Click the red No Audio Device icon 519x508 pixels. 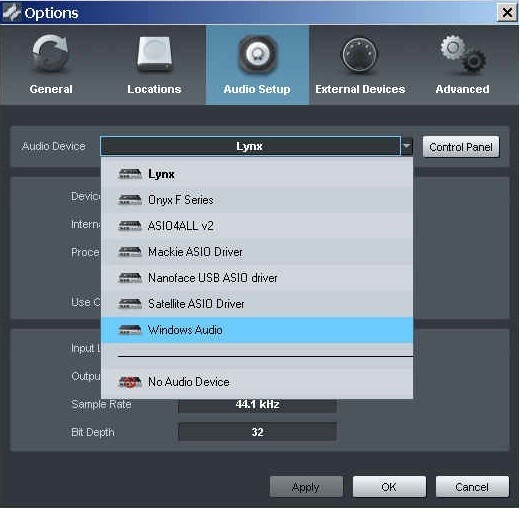point(130,382)
